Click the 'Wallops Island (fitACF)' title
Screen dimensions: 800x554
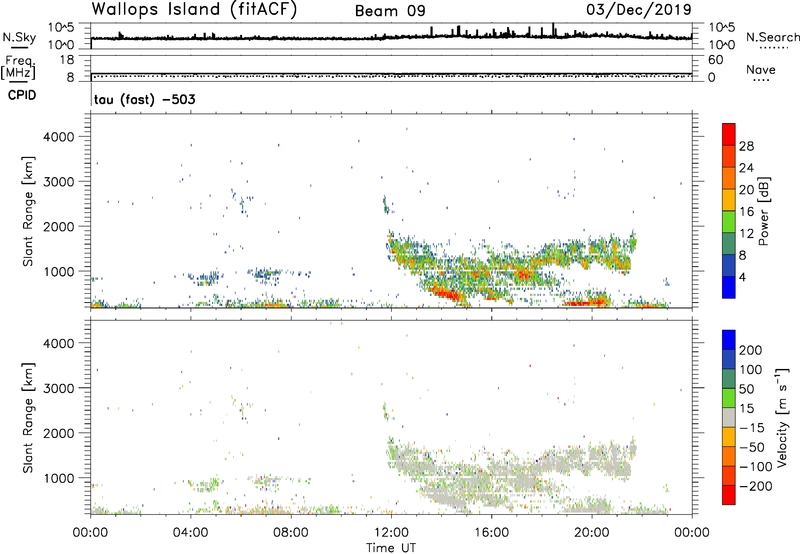[194, 10]
